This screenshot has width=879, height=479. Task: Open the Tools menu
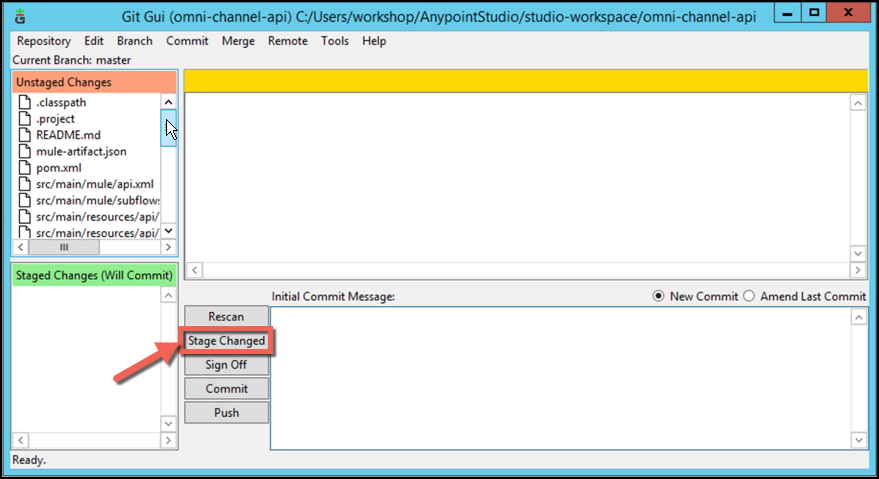(335, 41)
